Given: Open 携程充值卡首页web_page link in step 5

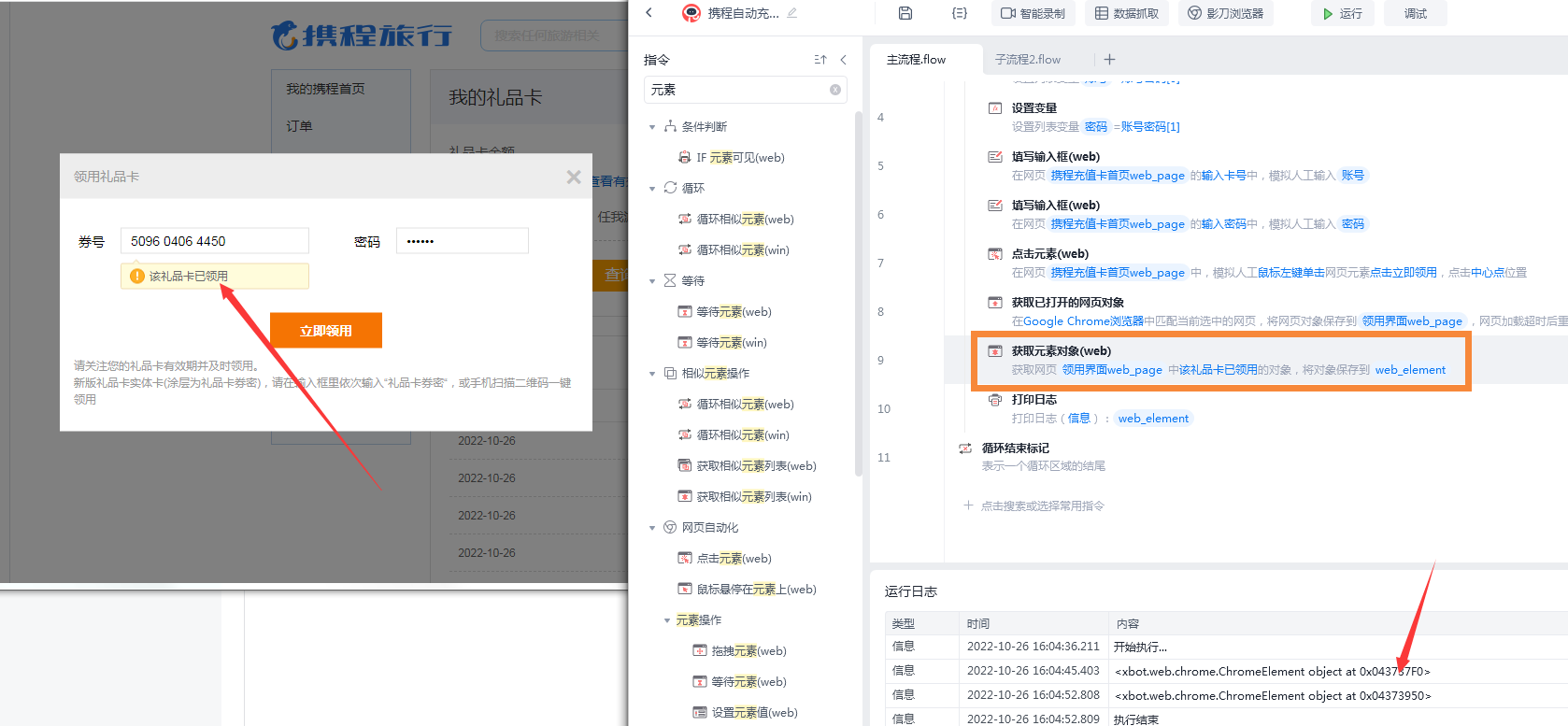Looking at the screenshot, I should point(1118,176).
